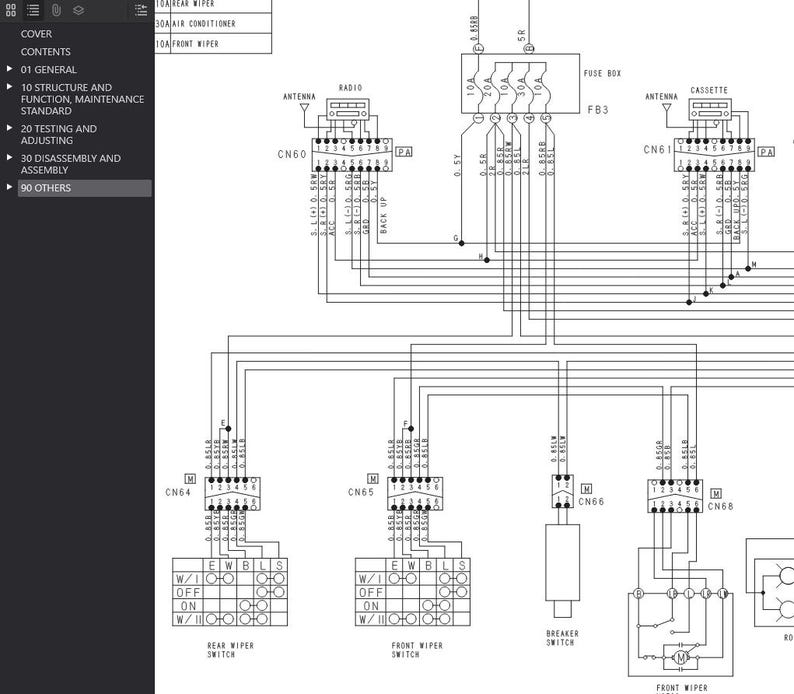Click the BREAKER SWITCH caption
Viewport: 794px width, 694px height.
562,638
